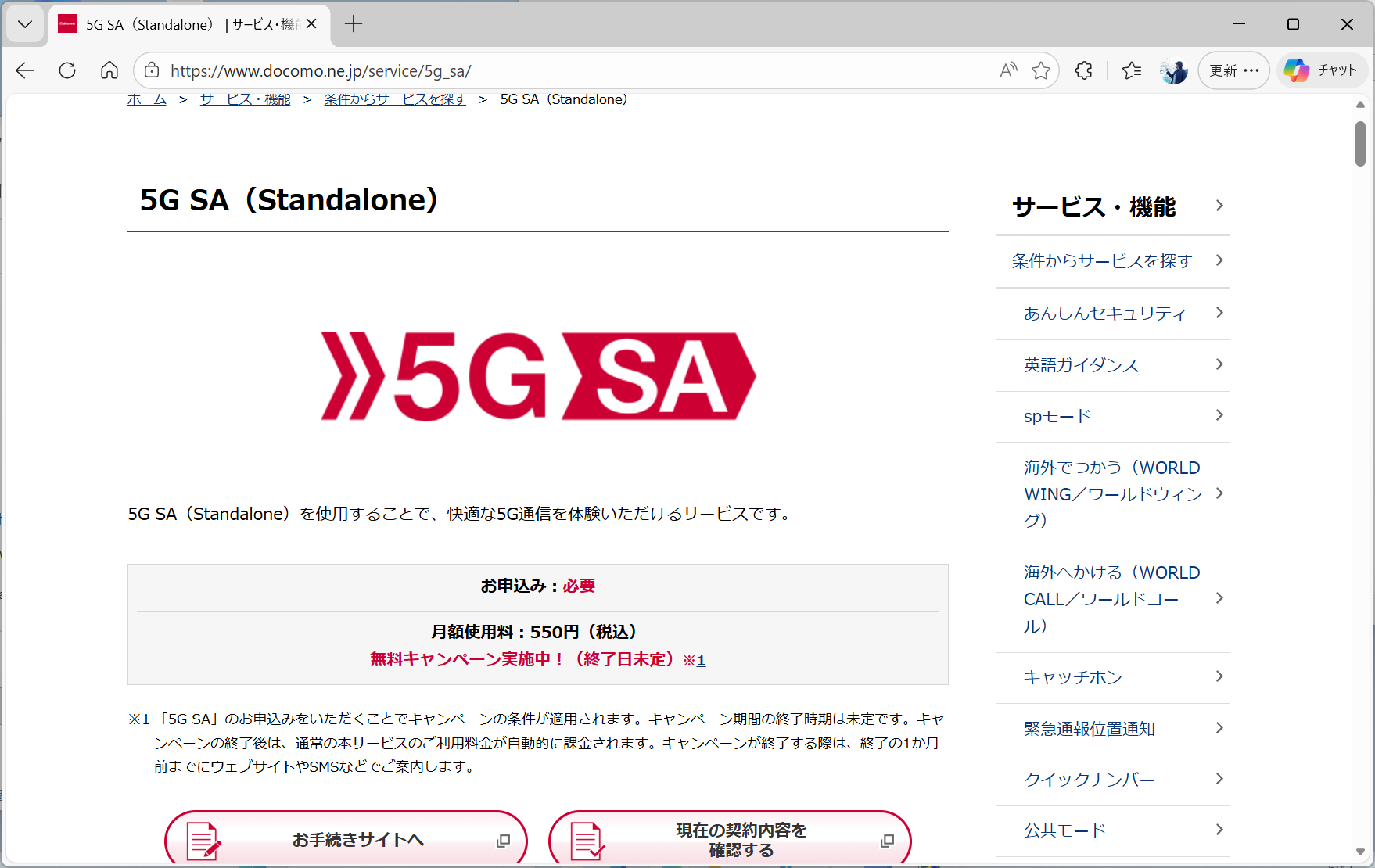Click external-link icon on 契約内容確認 button
This screenshot has width=1375, height=868.
click(887, 841)
